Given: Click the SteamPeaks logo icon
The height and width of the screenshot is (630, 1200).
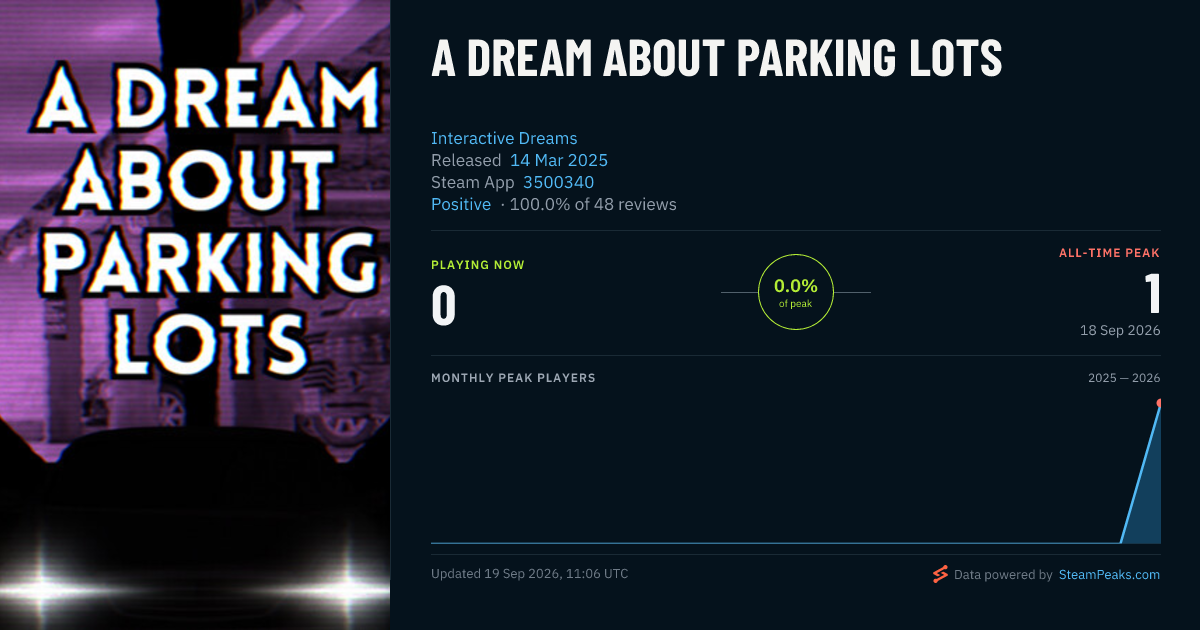Looking at the screenshot, I should 940,574.
